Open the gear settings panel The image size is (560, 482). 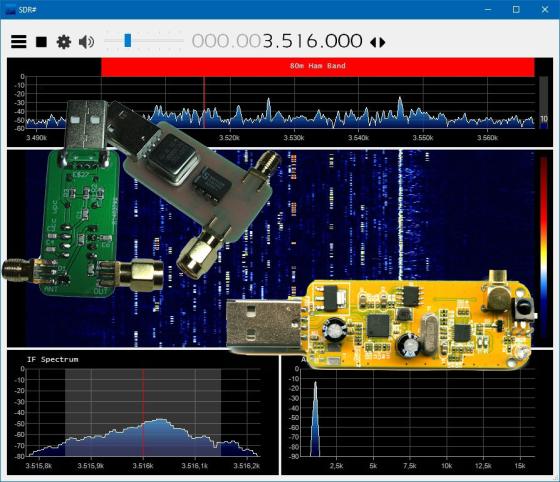coord(64,42)
